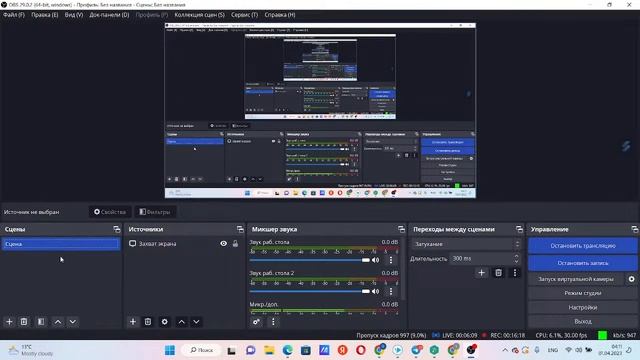Open Затухание transition dropdown
Image resolution: width=640 pixels, height=360 pixels.
tap(466, 244)
